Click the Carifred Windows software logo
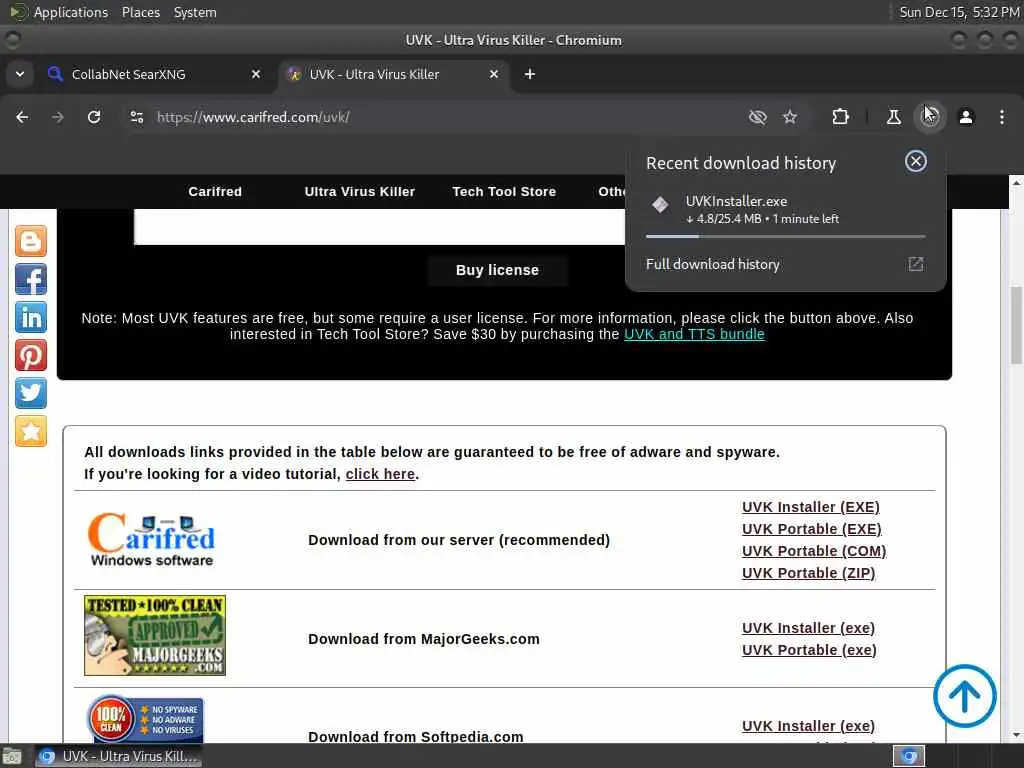The image size is (1024, 768). point(152,540)
